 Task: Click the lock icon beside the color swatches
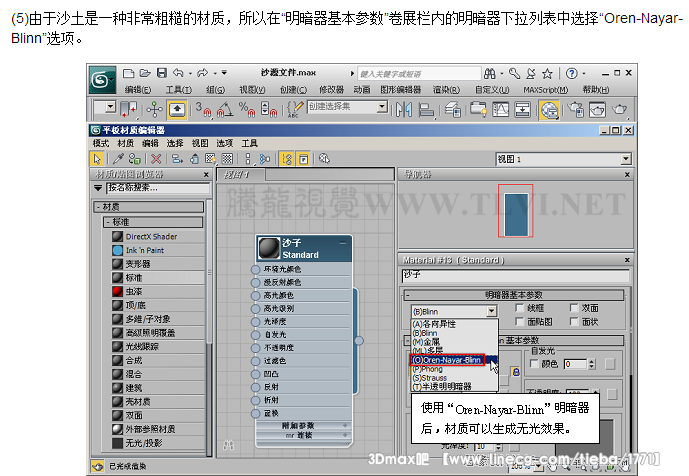point(515,372)
